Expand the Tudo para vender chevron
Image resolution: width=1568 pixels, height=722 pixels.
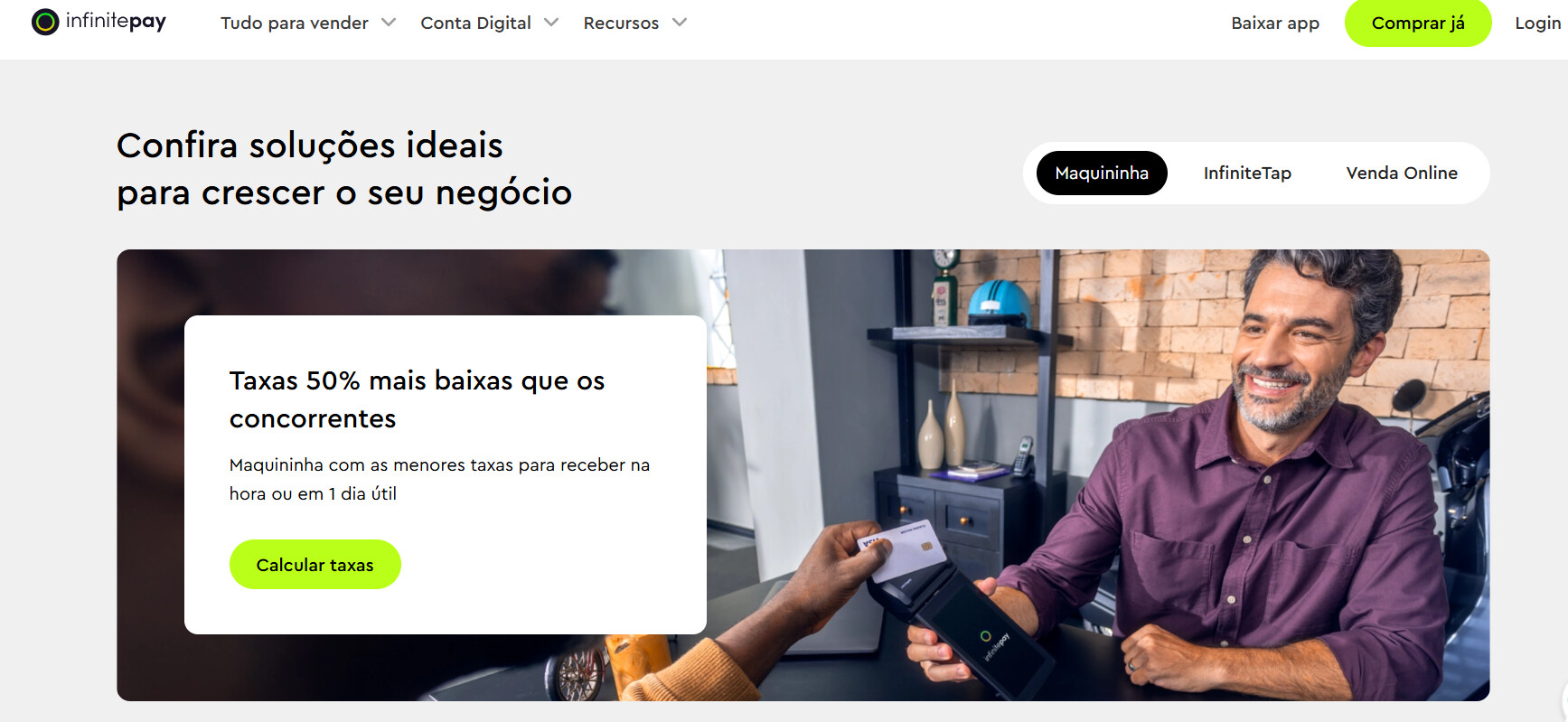(389, 23)
